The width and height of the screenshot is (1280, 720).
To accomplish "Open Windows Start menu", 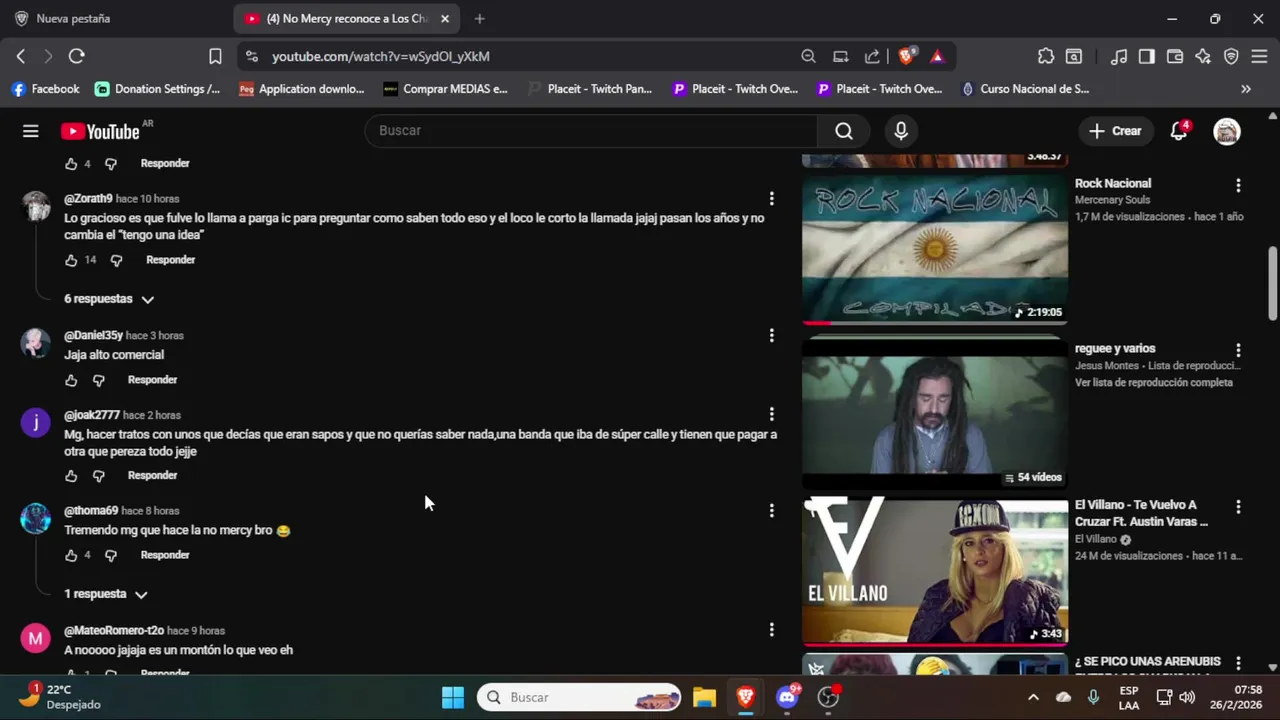I will coord(453,697).
